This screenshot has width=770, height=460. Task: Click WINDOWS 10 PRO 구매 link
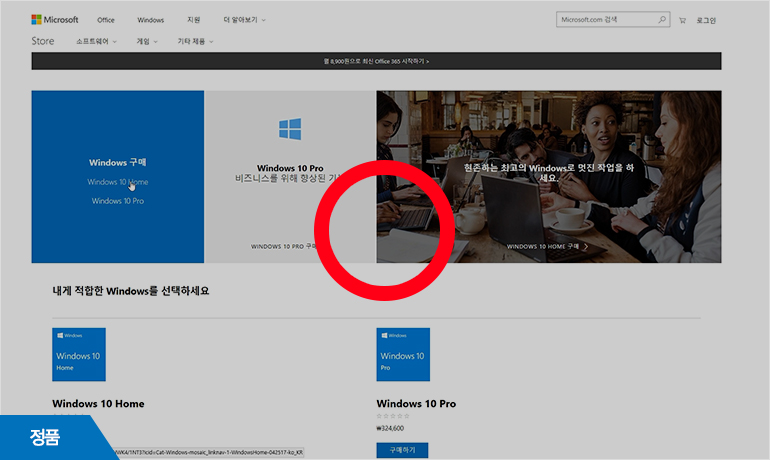pos(284,246)
